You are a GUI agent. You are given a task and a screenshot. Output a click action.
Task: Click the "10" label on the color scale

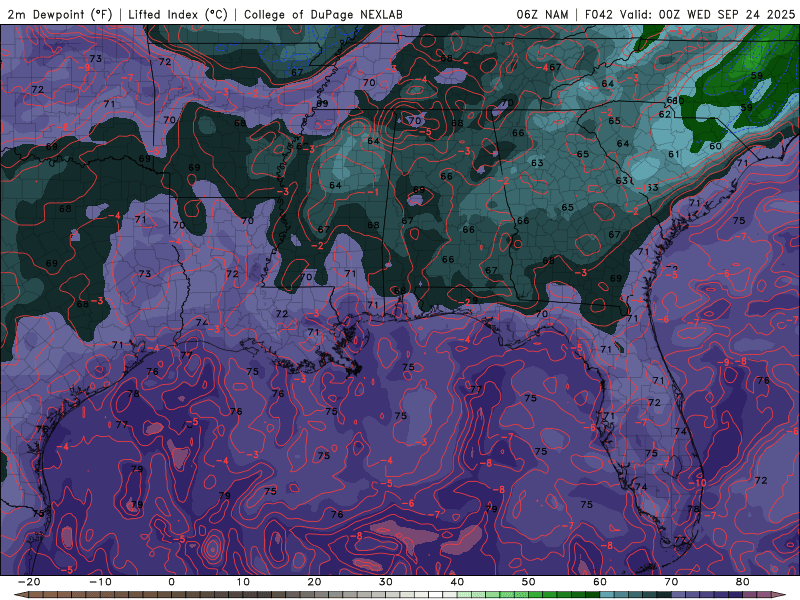[243, 582]
